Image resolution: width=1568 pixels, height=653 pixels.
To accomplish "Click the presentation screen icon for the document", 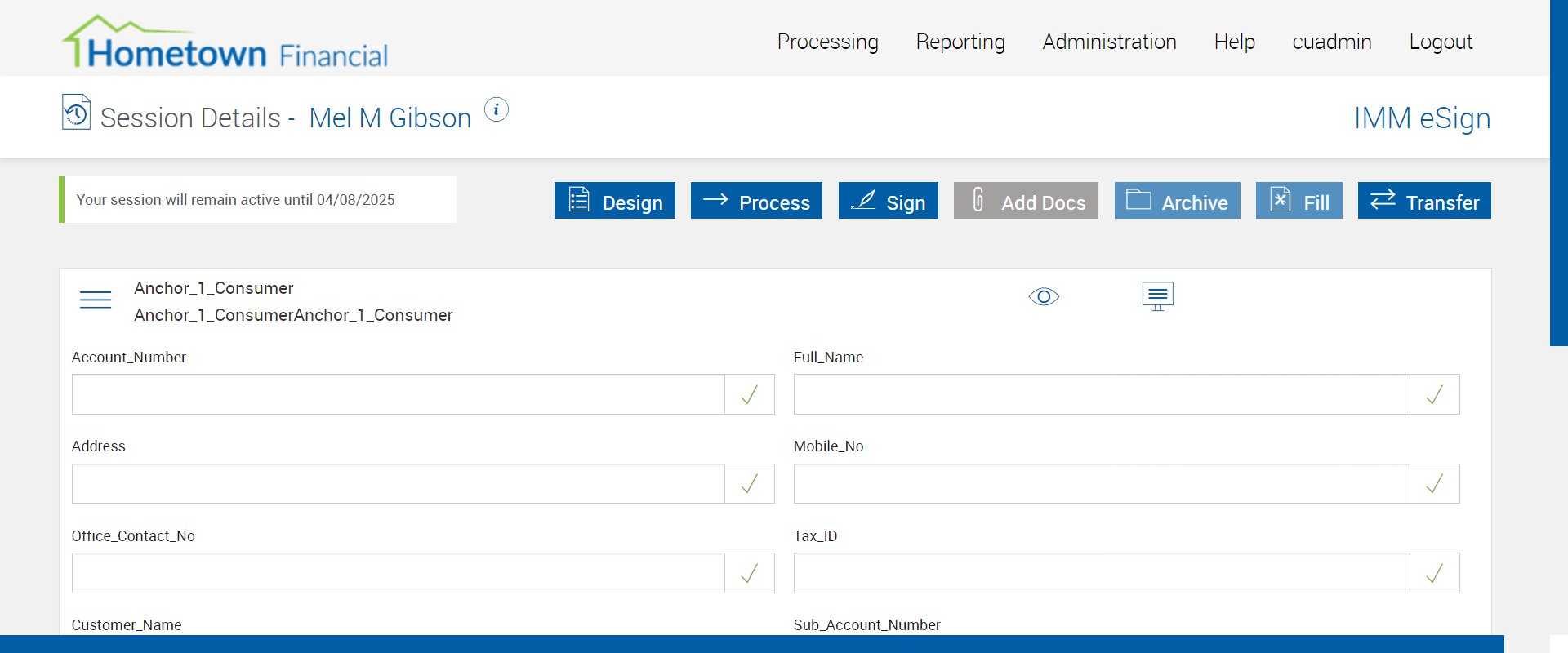I will tap(1157, 296).
